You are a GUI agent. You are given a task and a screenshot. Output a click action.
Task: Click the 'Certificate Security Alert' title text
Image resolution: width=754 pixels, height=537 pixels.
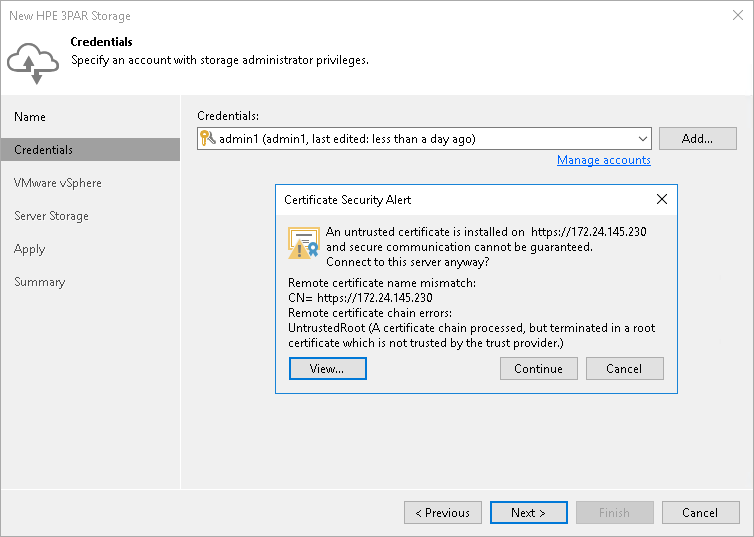pyautogui.click(x=348, y=200)
